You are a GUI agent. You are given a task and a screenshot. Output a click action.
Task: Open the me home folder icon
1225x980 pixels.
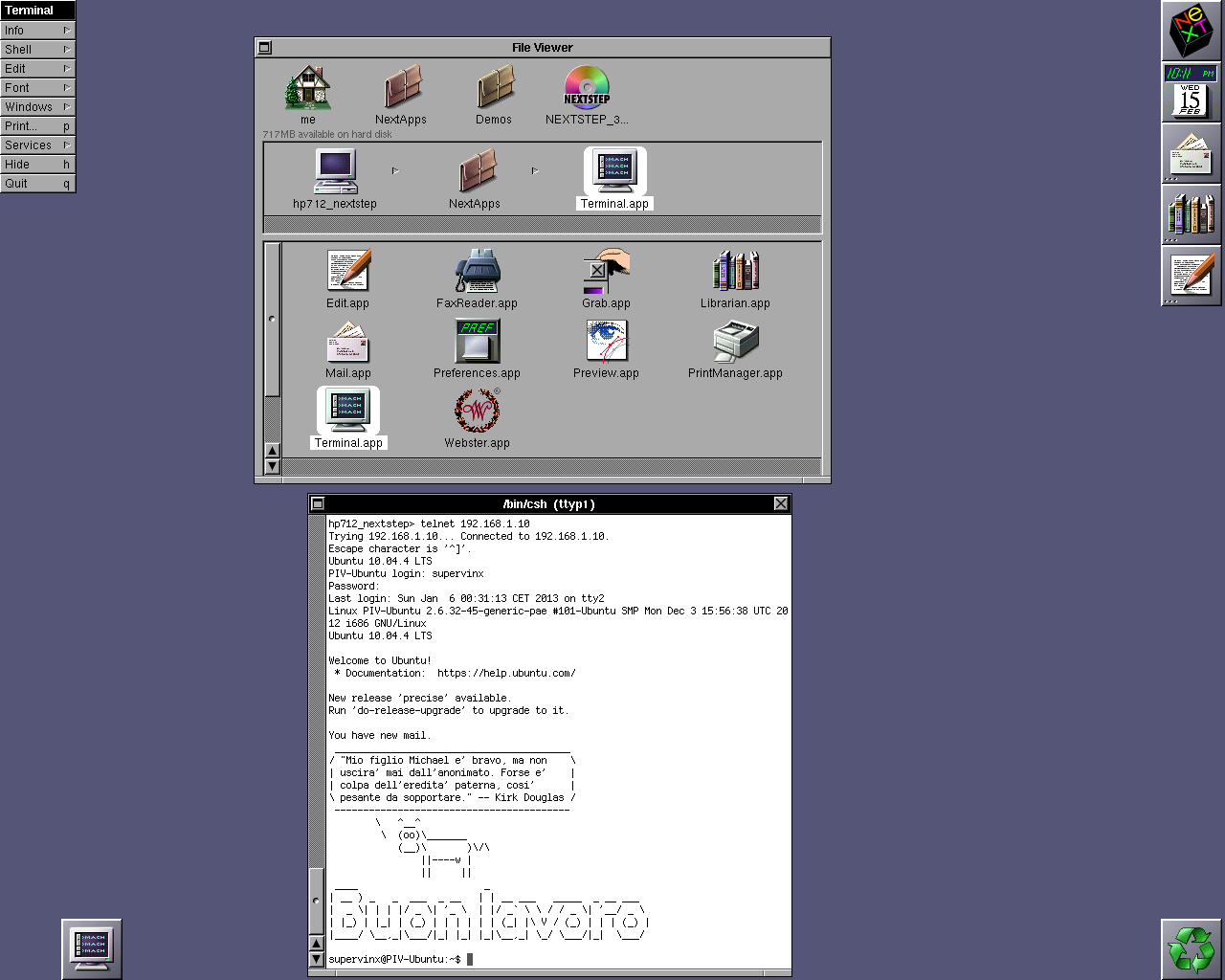(x=307, y=88)
